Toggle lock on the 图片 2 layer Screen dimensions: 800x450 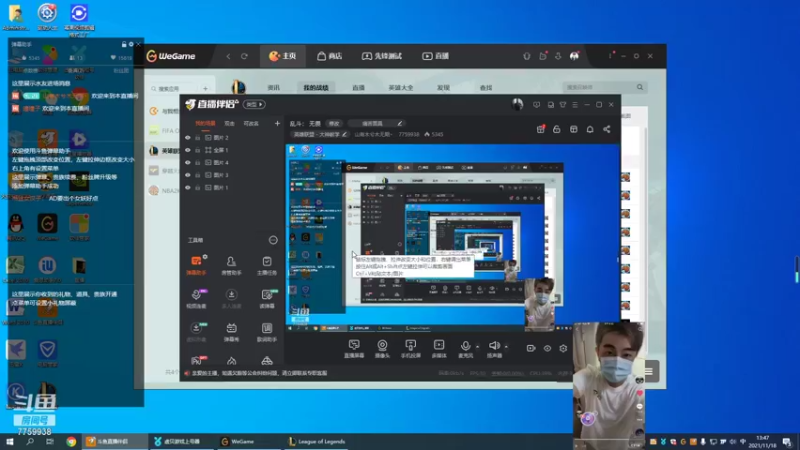point(197,138)
